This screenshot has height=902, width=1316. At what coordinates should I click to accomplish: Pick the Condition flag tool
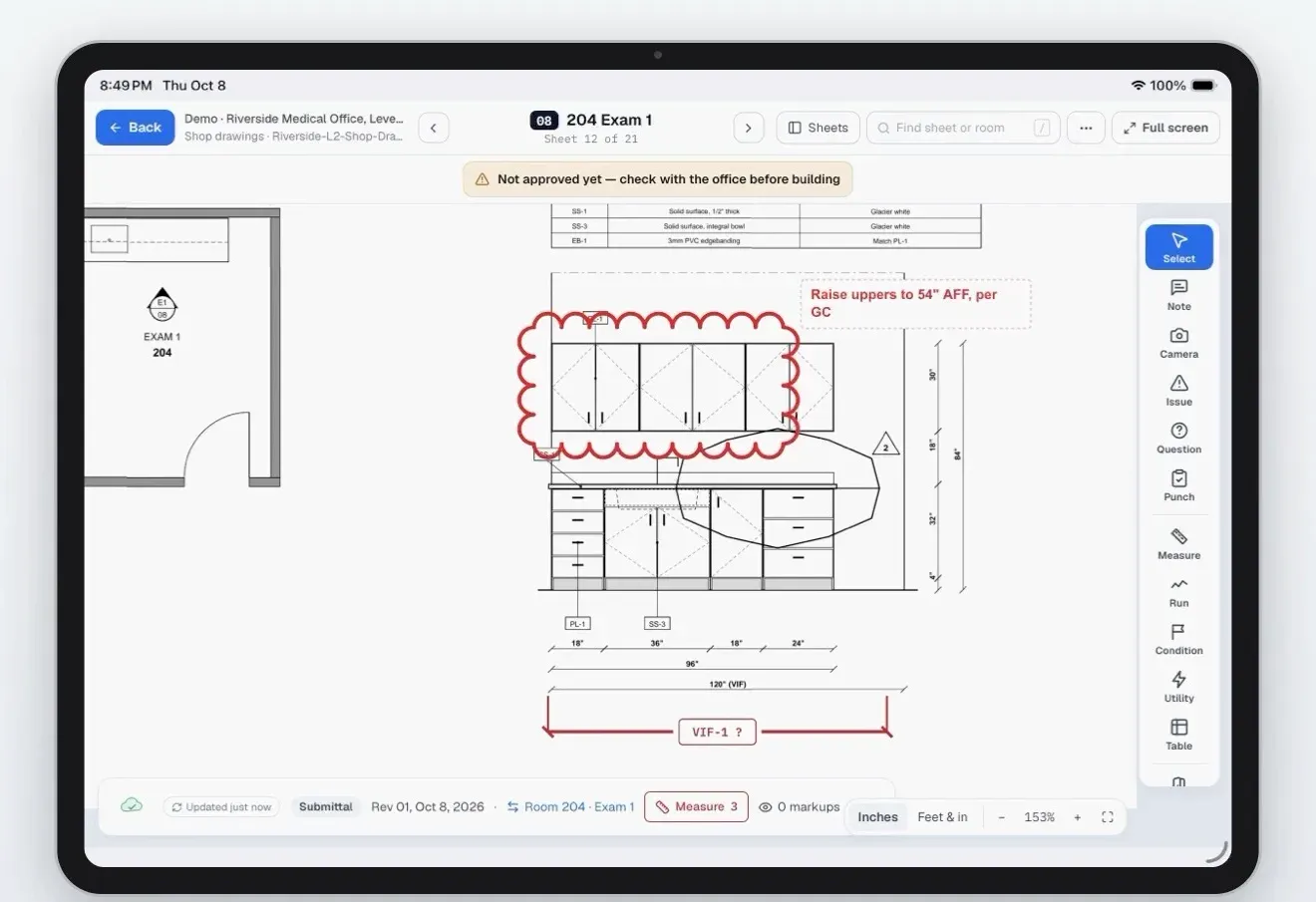[1178, 640]
